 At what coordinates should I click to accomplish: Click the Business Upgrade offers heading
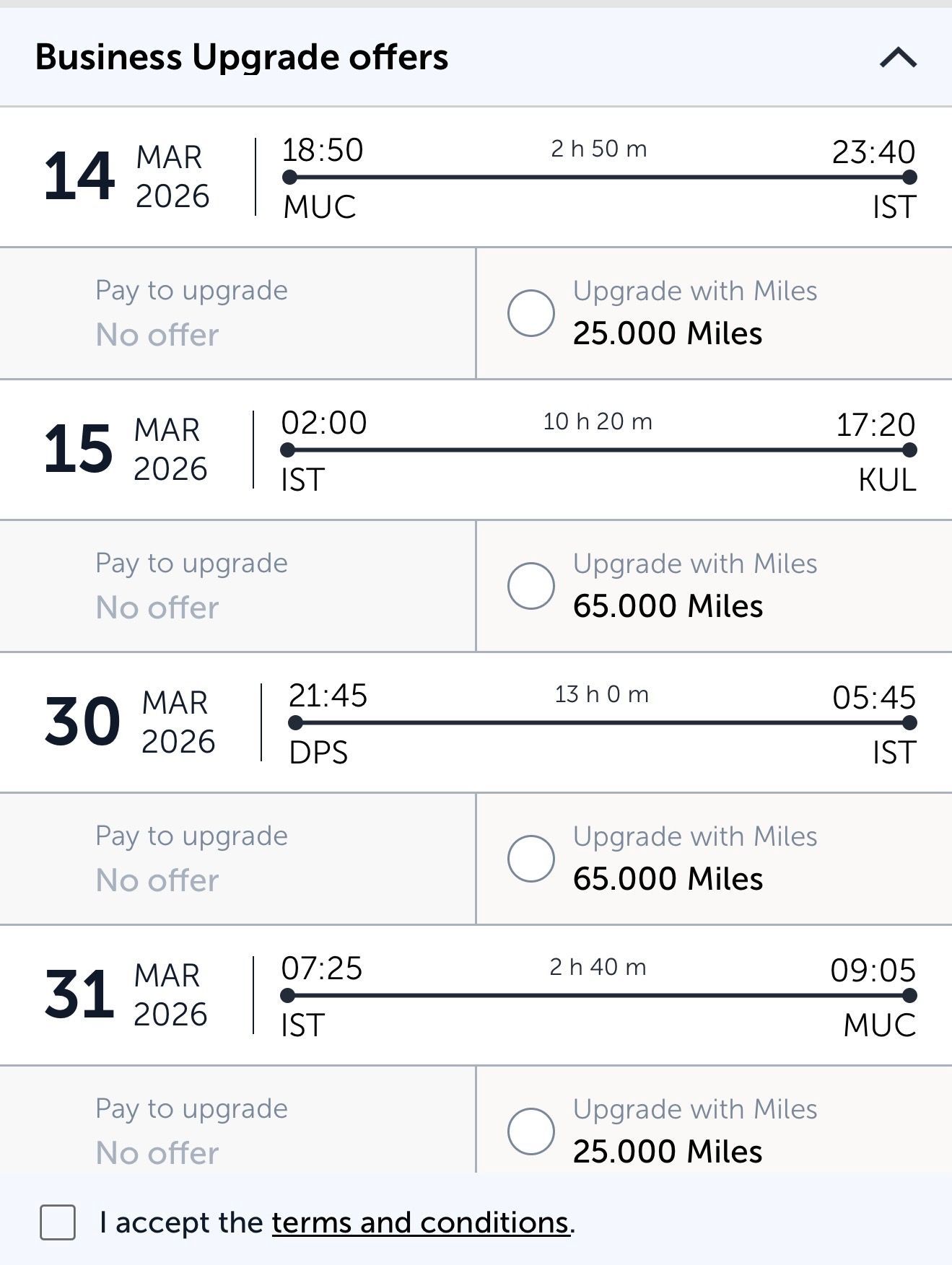242,57
